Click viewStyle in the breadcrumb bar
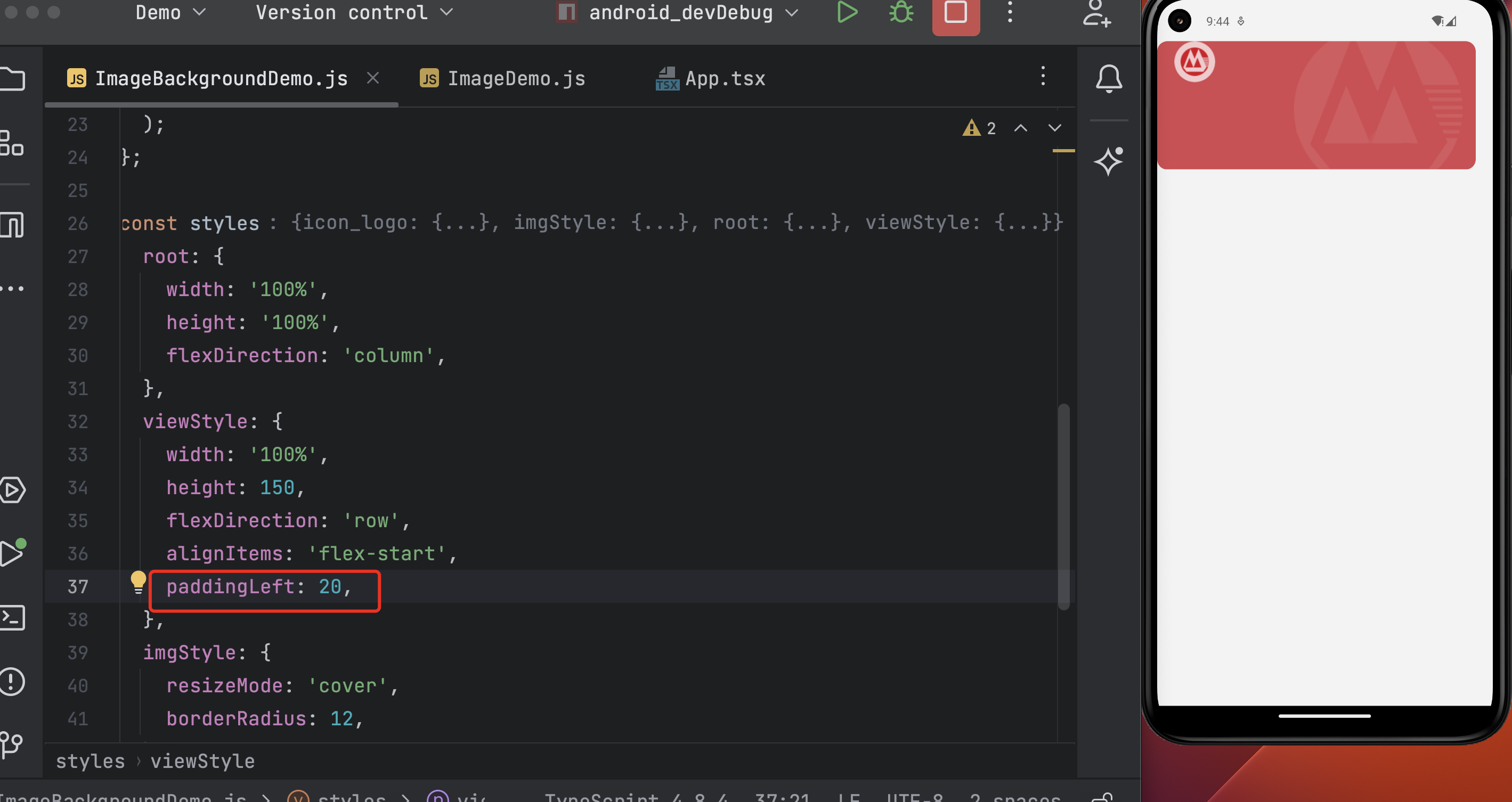1512x802 pixels. [202, 761]
